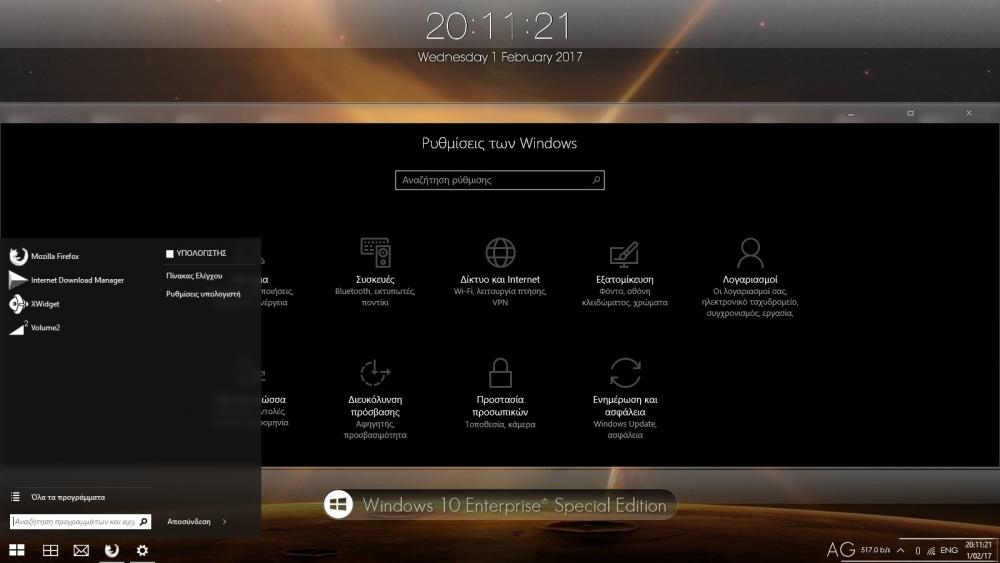Click the Ρυθμίσεις των Windows heading
The image size is (1000, 563).
click(499, 143)
